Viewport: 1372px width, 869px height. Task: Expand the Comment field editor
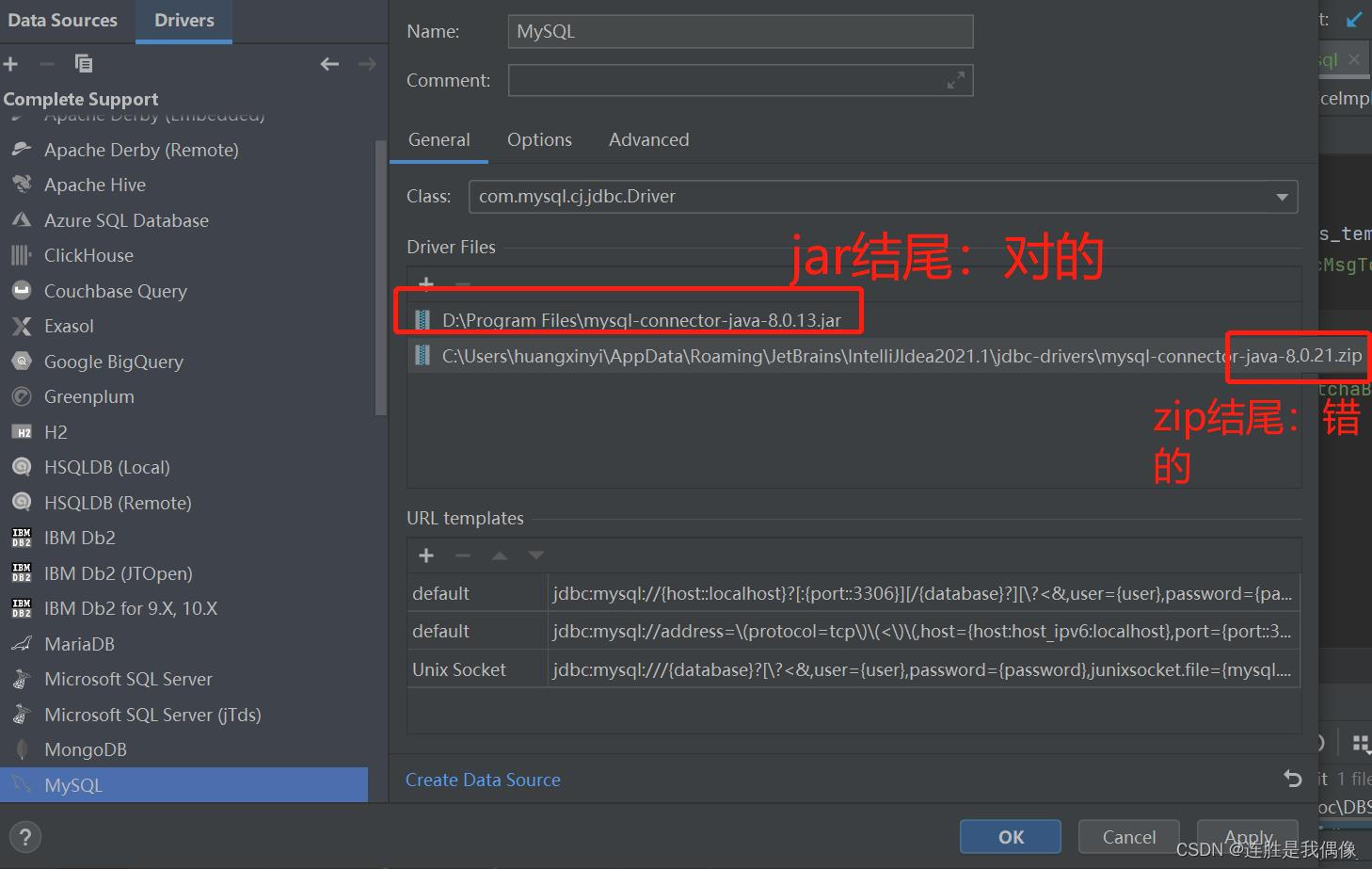(955, 81)
